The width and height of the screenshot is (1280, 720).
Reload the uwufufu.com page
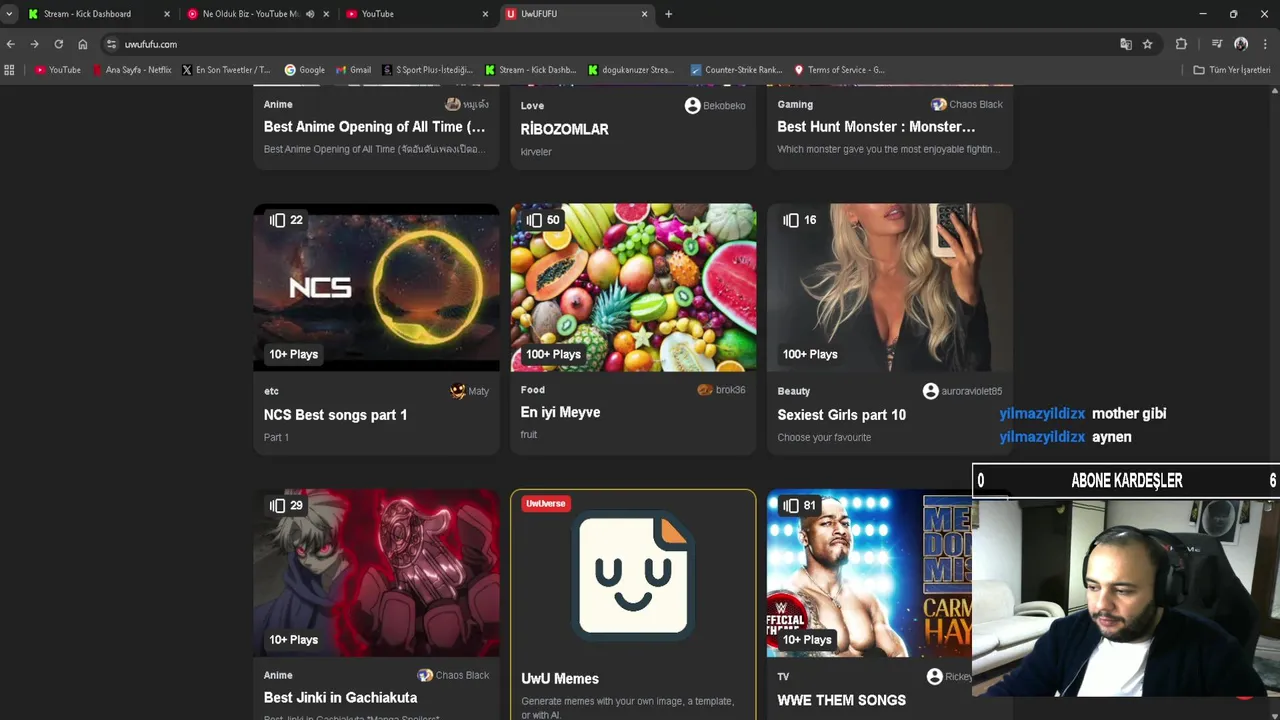(58, 44)
